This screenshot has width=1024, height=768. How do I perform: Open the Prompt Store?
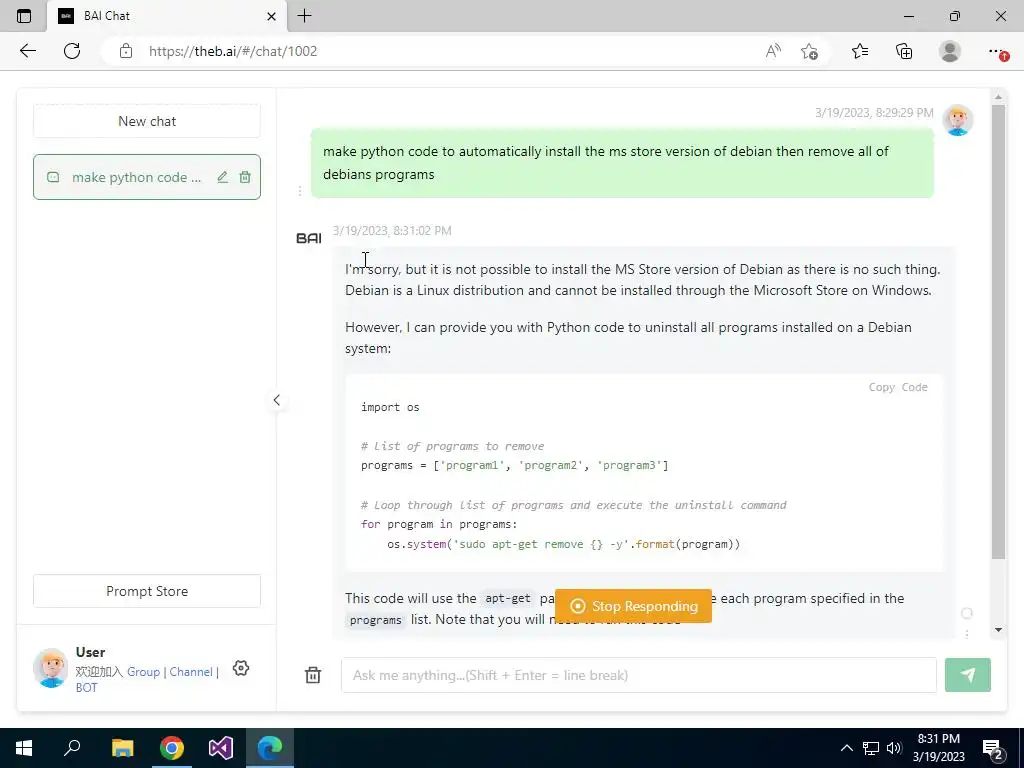pos(147,591)
